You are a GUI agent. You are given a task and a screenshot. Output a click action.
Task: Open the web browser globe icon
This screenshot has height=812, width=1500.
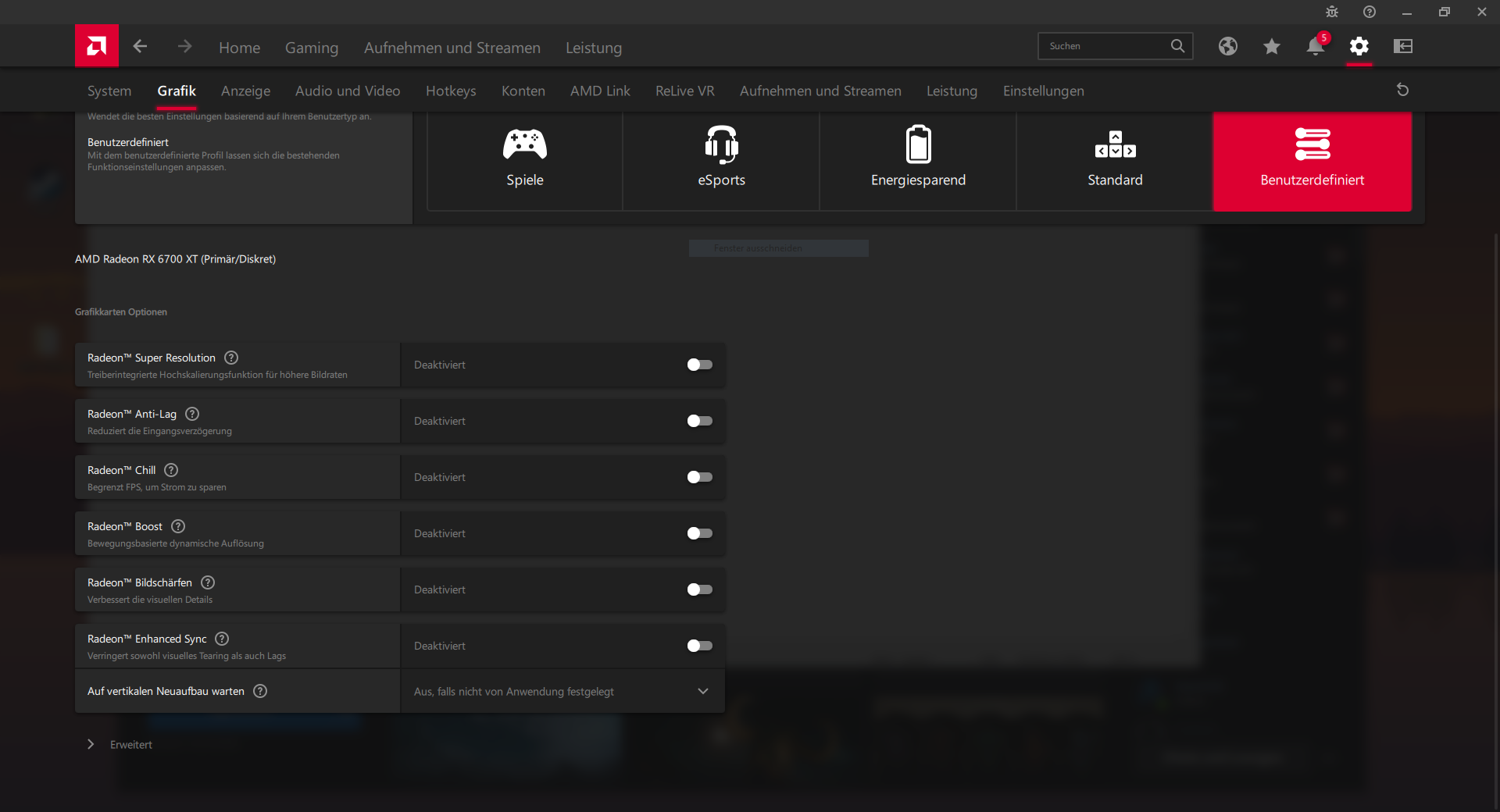pyautogui.click(x=1228, y=46)
